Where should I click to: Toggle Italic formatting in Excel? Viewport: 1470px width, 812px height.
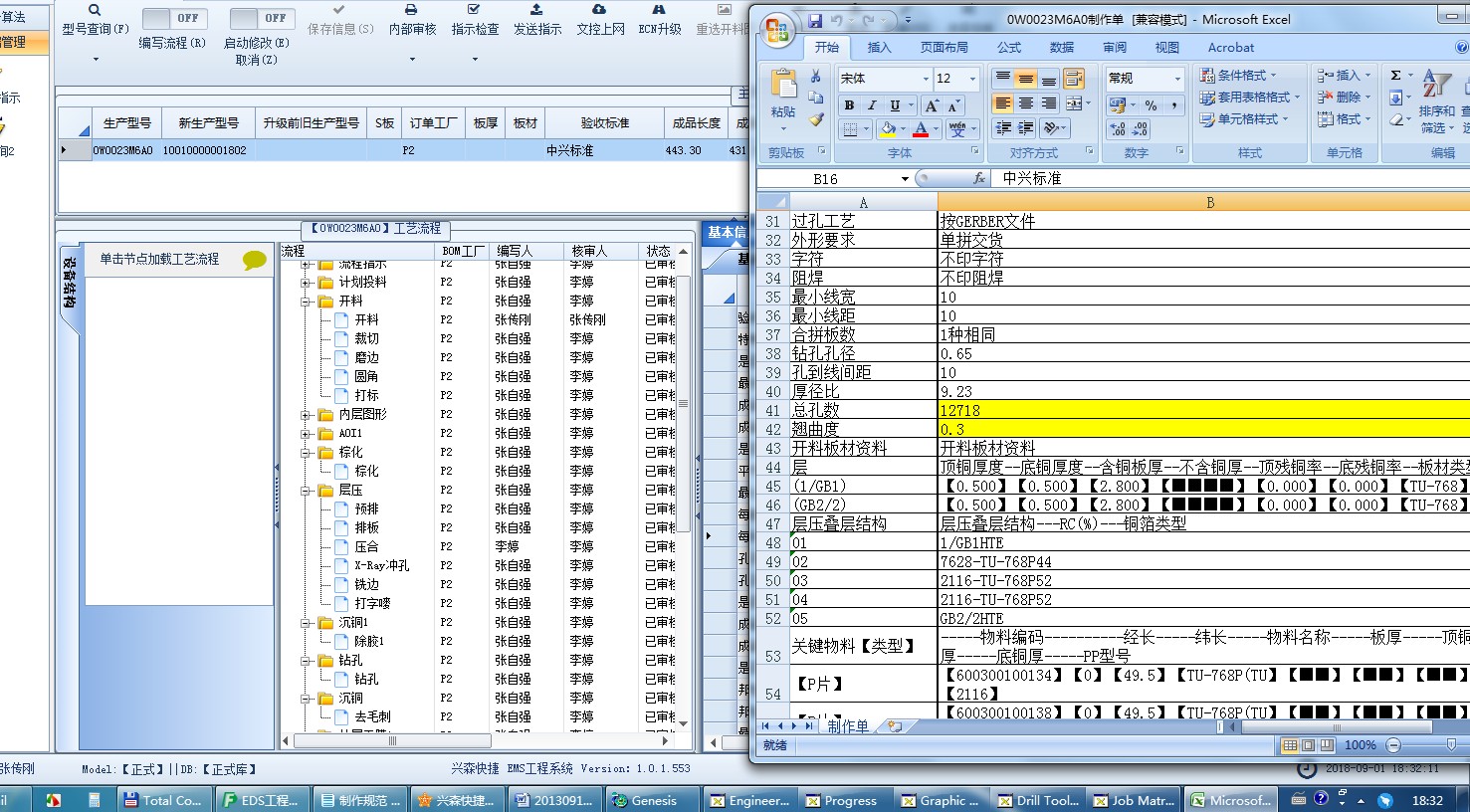tap(872, 104)
